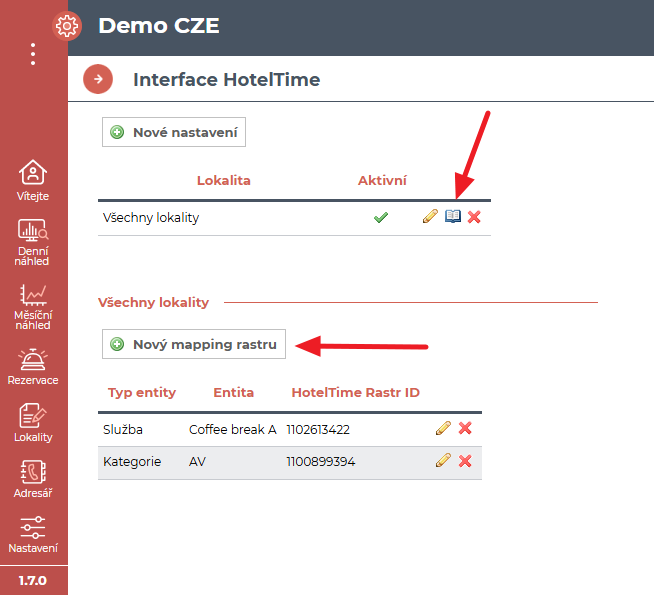Click HotelTime Rastr ID column header

click(355, 393)
